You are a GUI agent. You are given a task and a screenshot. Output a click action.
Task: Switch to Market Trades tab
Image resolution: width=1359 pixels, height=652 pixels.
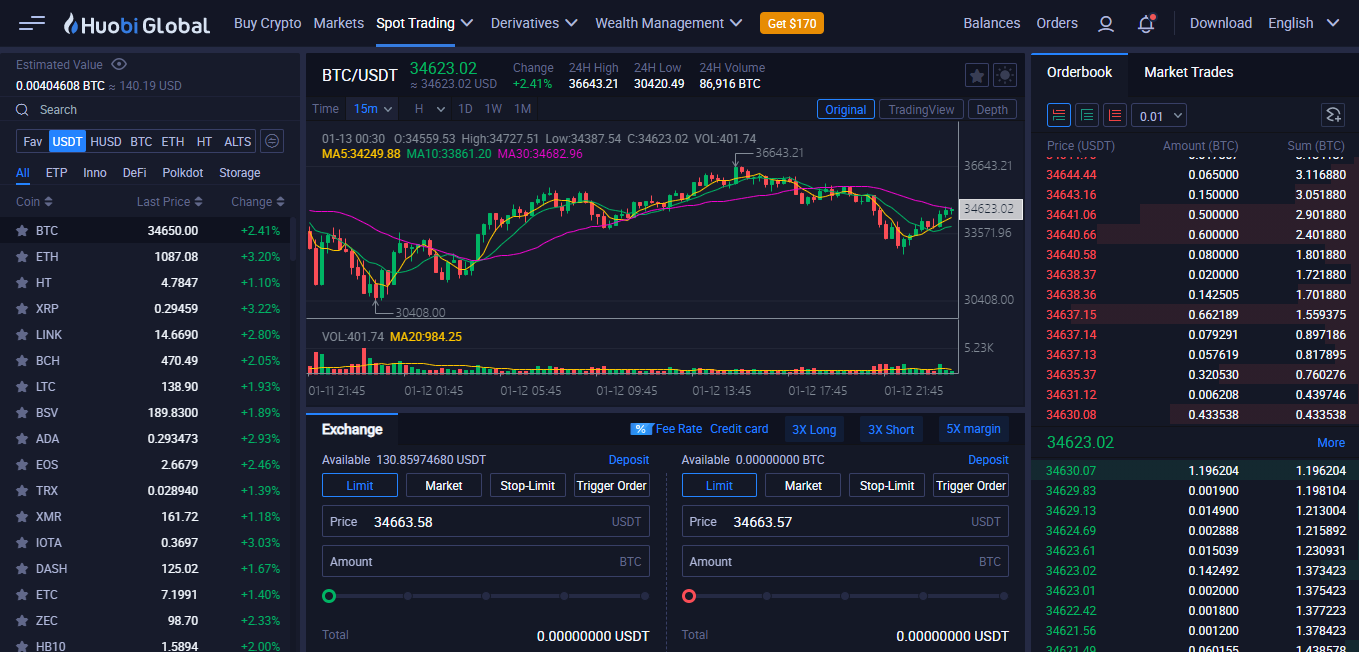click(1188, 72)
